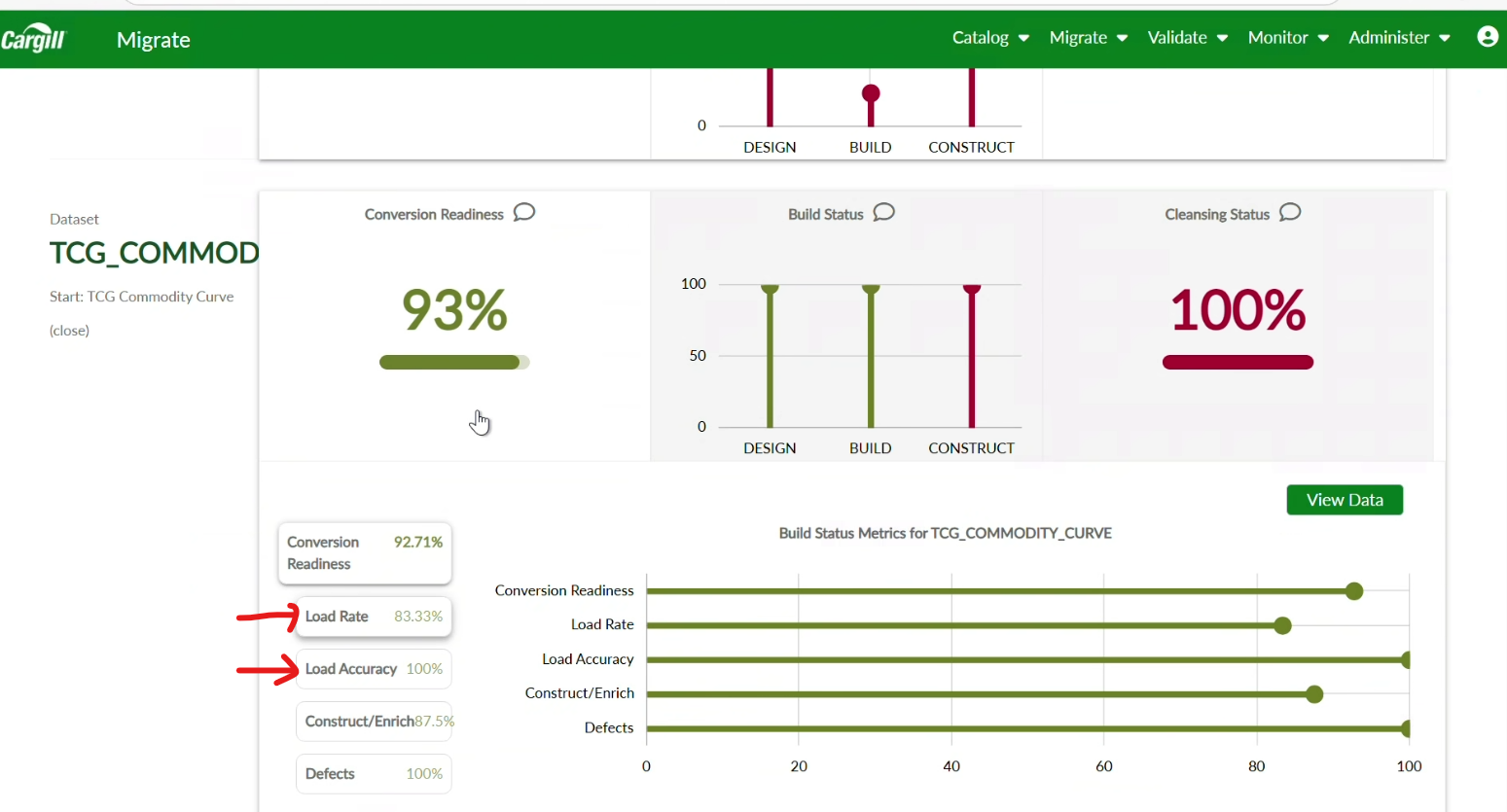Viewport: 1507px width, 812px height.
Task: Select the Load Rate 83.33% metric card
Action: tap(374, 617)
